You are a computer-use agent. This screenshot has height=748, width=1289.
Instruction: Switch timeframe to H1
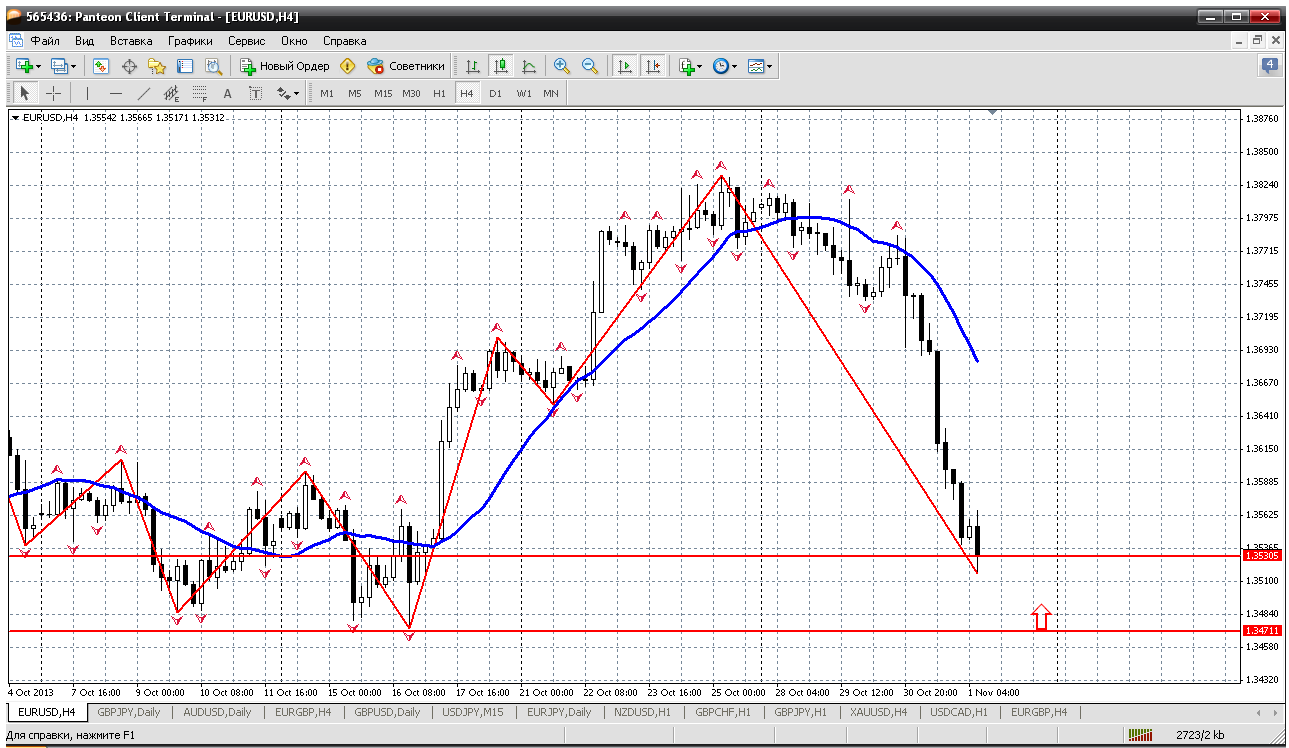tap(439, 93)
